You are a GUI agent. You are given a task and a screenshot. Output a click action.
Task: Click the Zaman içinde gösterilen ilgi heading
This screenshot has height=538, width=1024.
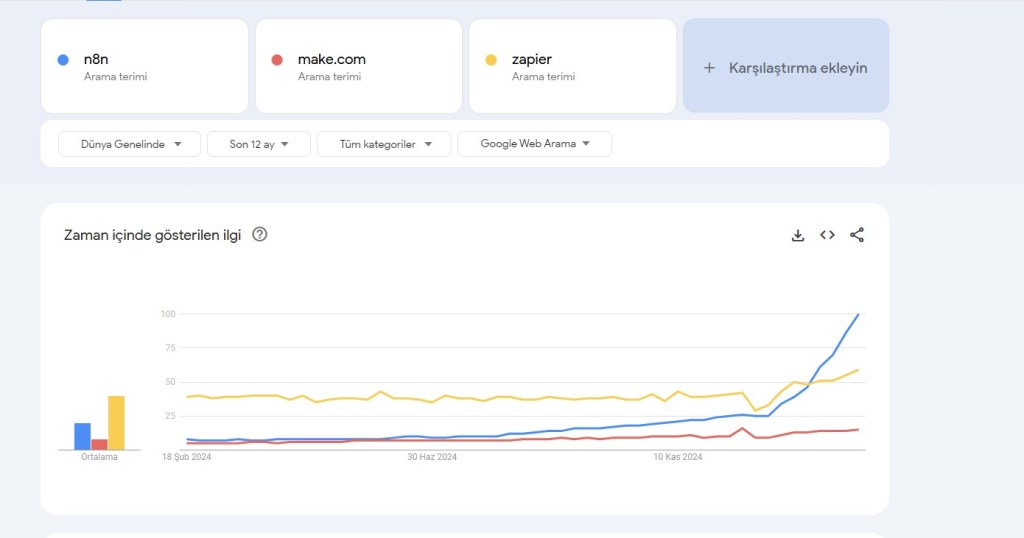(152, 235)
